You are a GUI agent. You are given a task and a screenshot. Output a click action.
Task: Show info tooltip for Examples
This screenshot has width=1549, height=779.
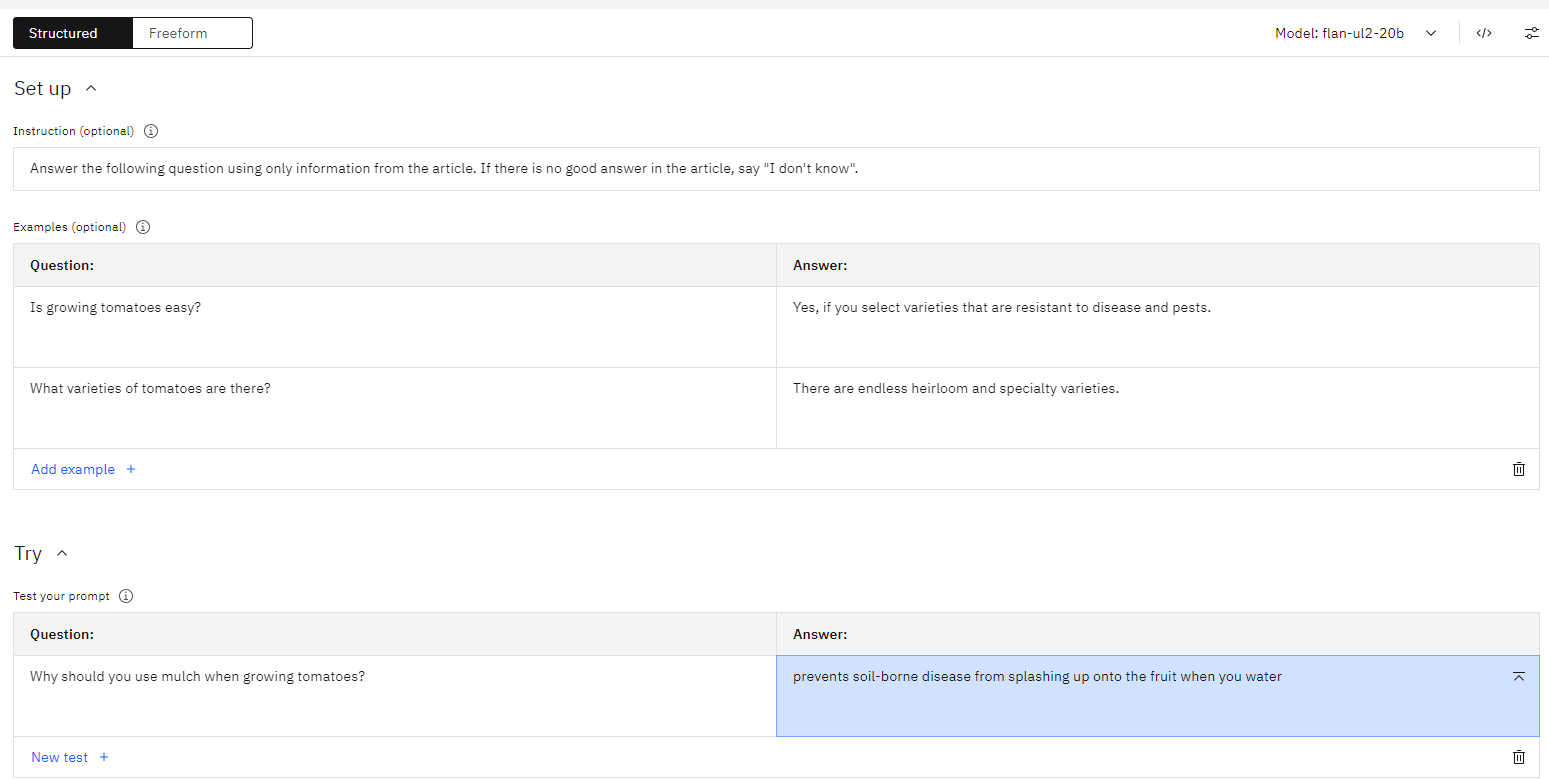coord(143,227)
